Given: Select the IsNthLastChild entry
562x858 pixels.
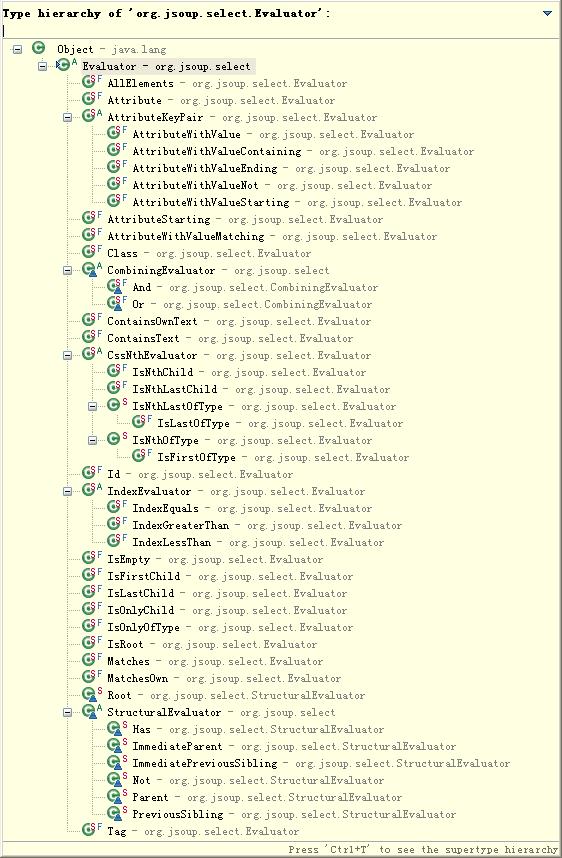Looking at the screenshot, I should [262, 390].
